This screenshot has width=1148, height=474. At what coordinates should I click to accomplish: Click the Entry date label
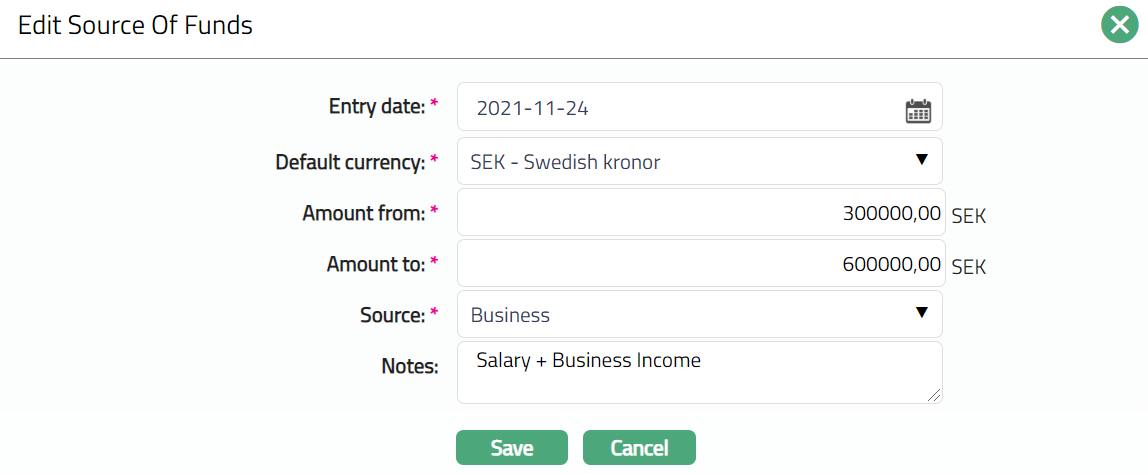click(x=377, y=106)
